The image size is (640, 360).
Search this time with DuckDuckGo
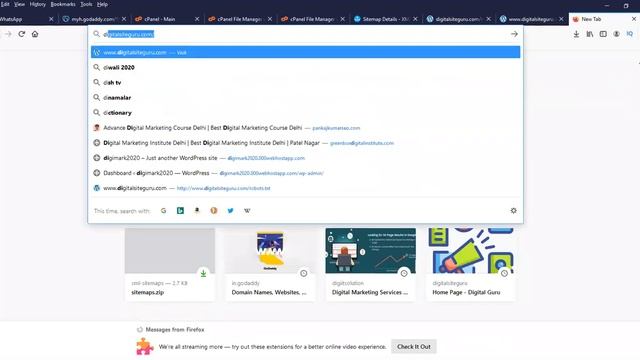tap(214, 211)
